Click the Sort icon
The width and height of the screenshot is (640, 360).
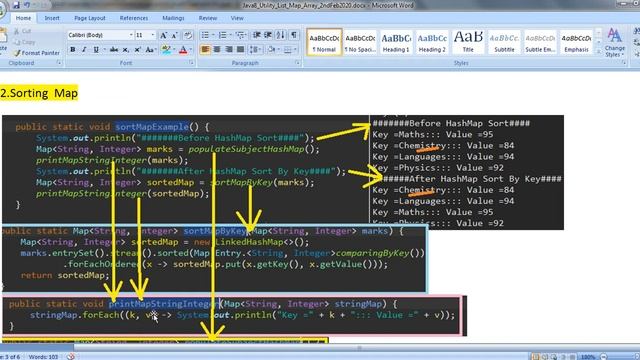point(280,35)
